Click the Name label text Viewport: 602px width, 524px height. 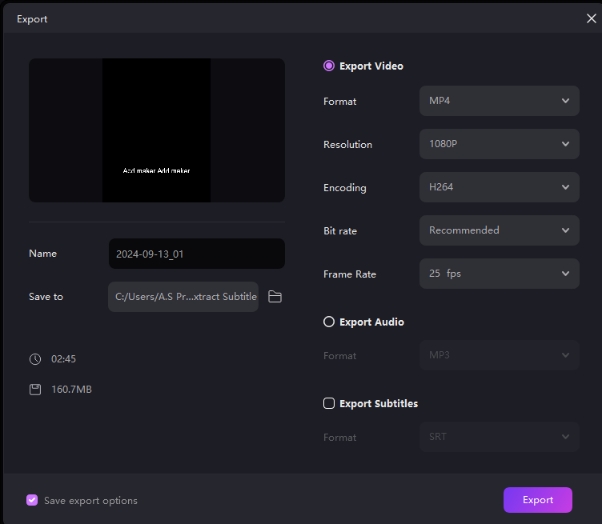click(x=43, y=254)
